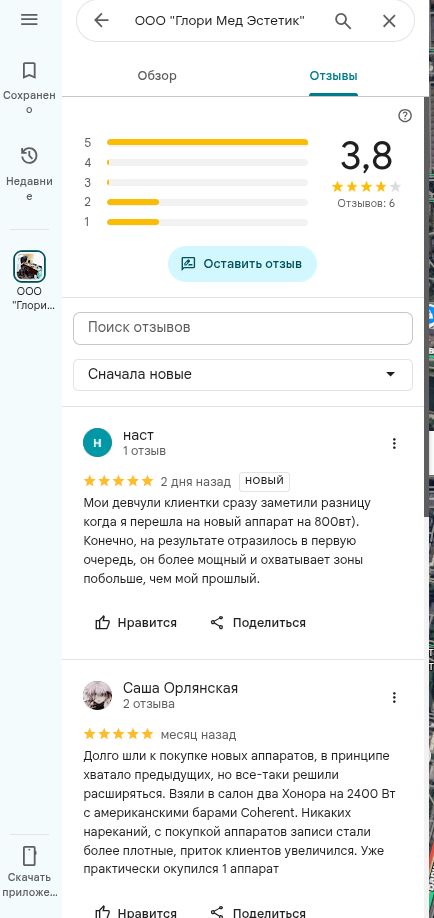Select the ООО "Глори..." sidebar thumbnail
Viewport: 434px width, 918px height.
pyautogui.click(x=29, y=266)
